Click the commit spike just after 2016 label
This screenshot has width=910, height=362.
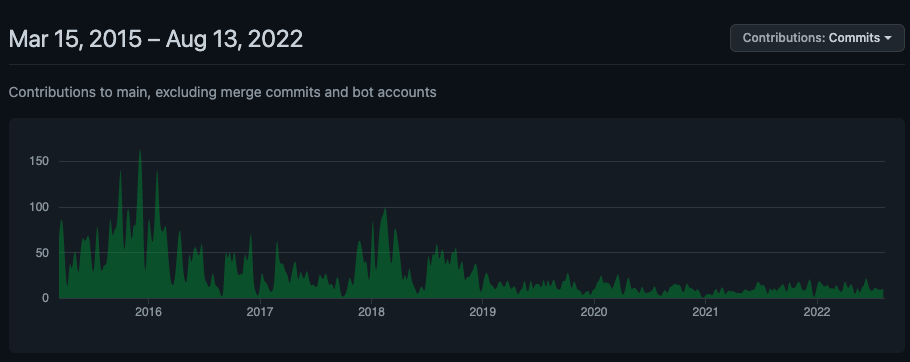point(157,172)
